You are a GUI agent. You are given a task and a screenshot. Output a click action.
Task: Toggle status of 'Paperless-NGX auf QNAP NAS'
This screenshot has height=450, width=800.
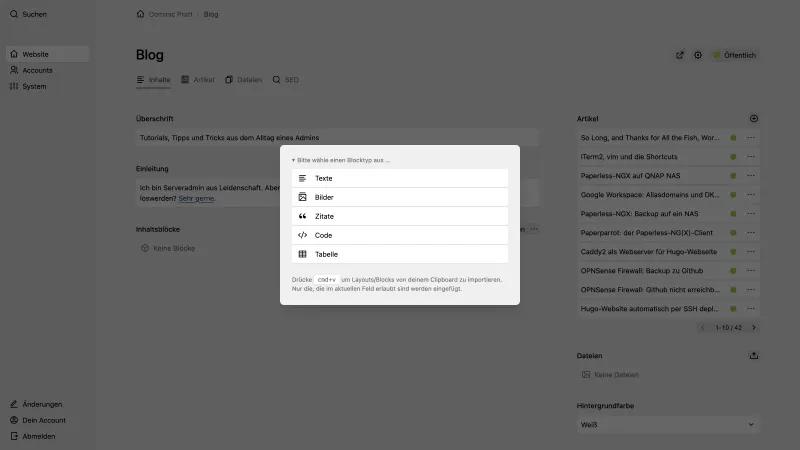tap(733, 176)
